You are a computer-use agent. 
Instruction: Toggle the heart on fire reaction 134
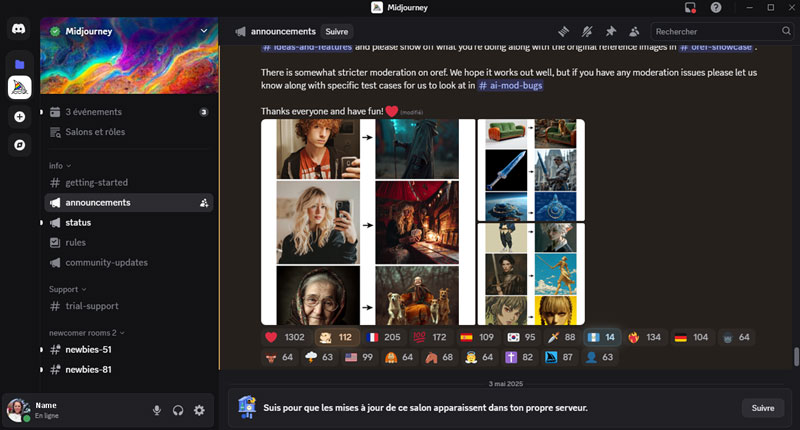pyautogui.click(x=644, y=337)
